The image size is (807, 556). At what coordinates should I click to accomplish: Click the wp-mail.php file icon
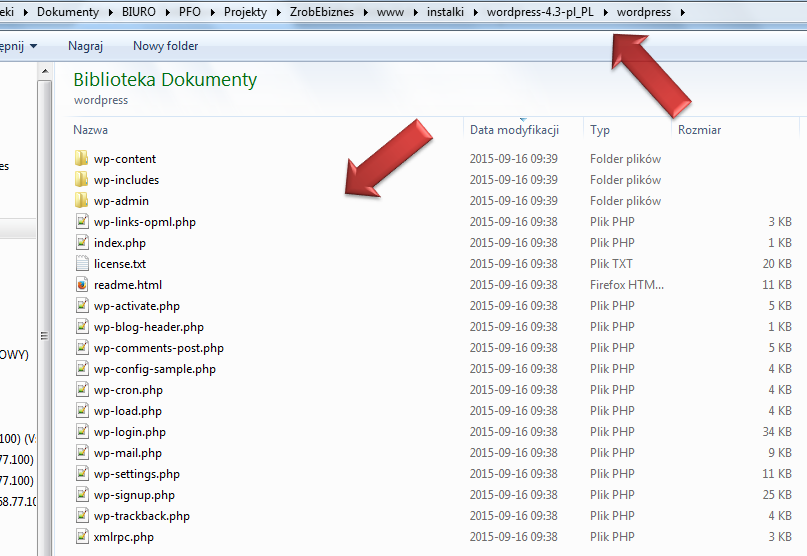tap(82, 453)
